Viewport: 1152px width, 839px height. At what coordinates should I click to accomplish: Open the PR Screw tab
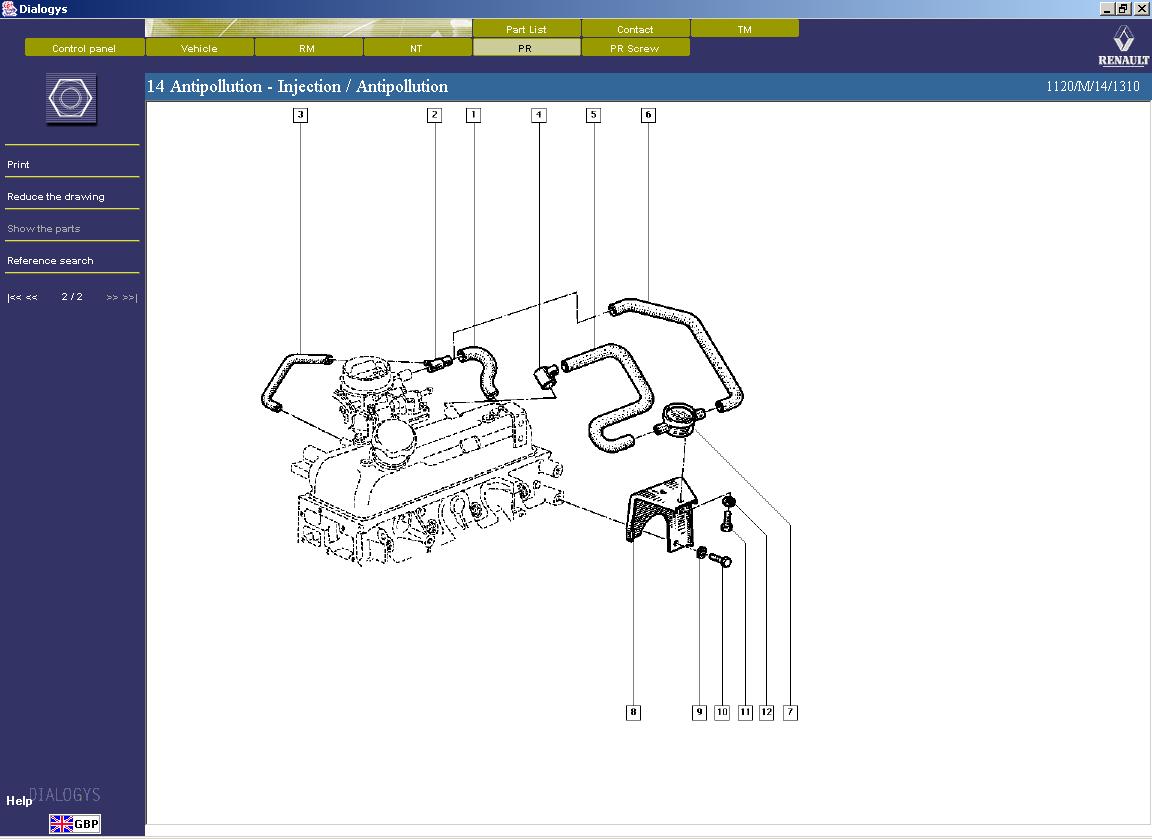(x=636, y=48)
